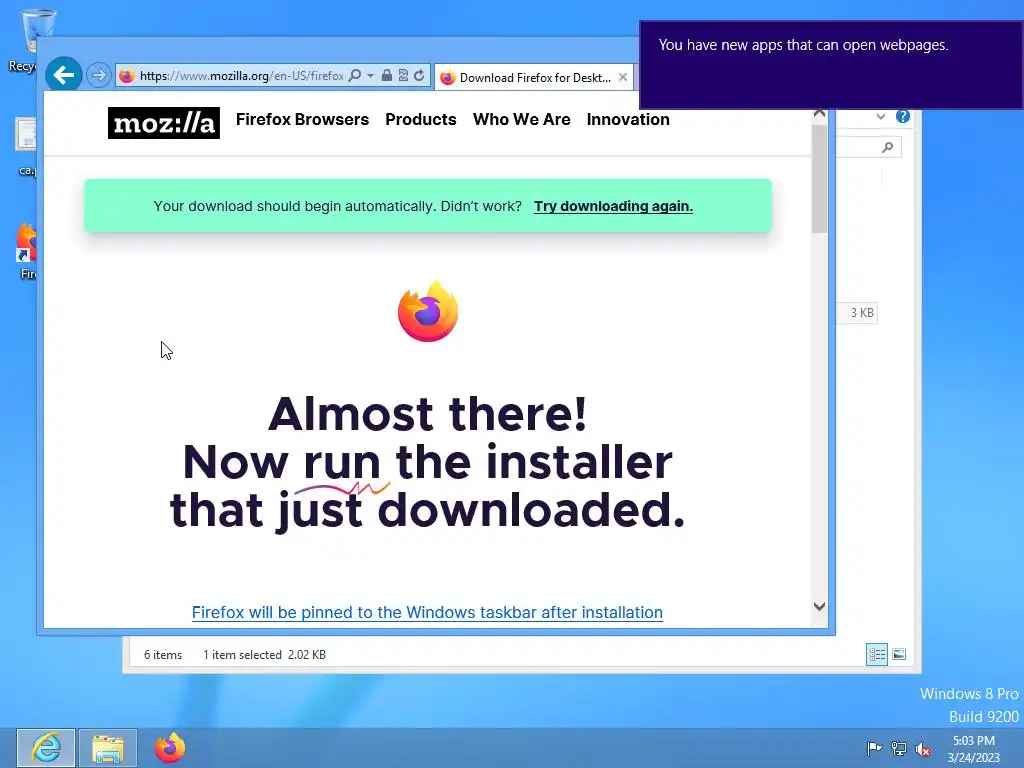Open Internet Explorer from the taskbar

pyautogui.click(x=46, y=748)
